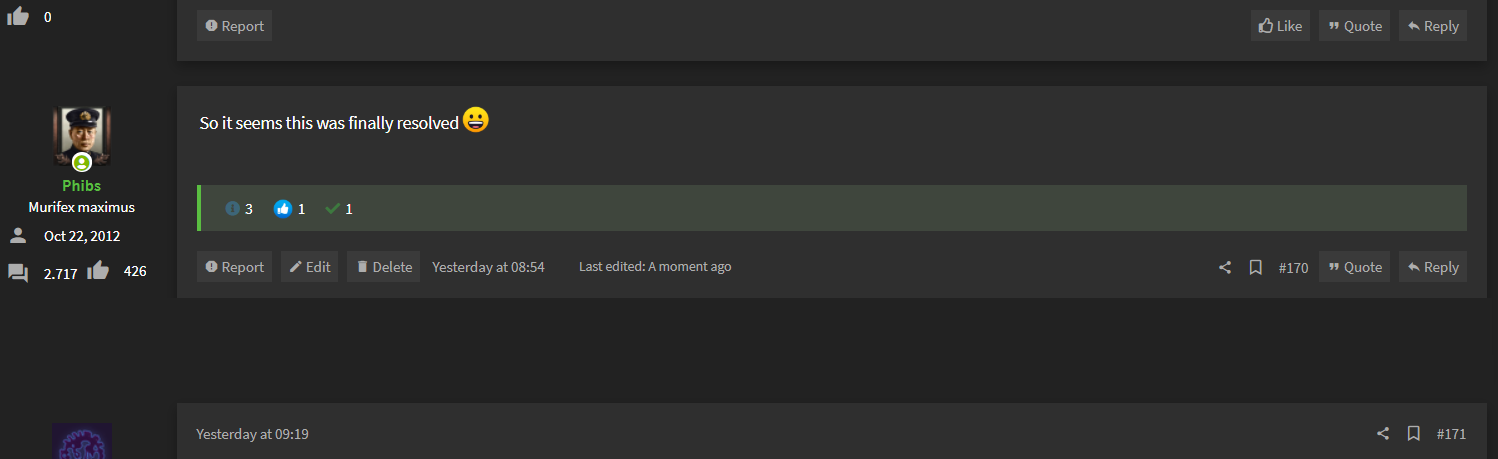Click the grinning emoji in the post

476,121
